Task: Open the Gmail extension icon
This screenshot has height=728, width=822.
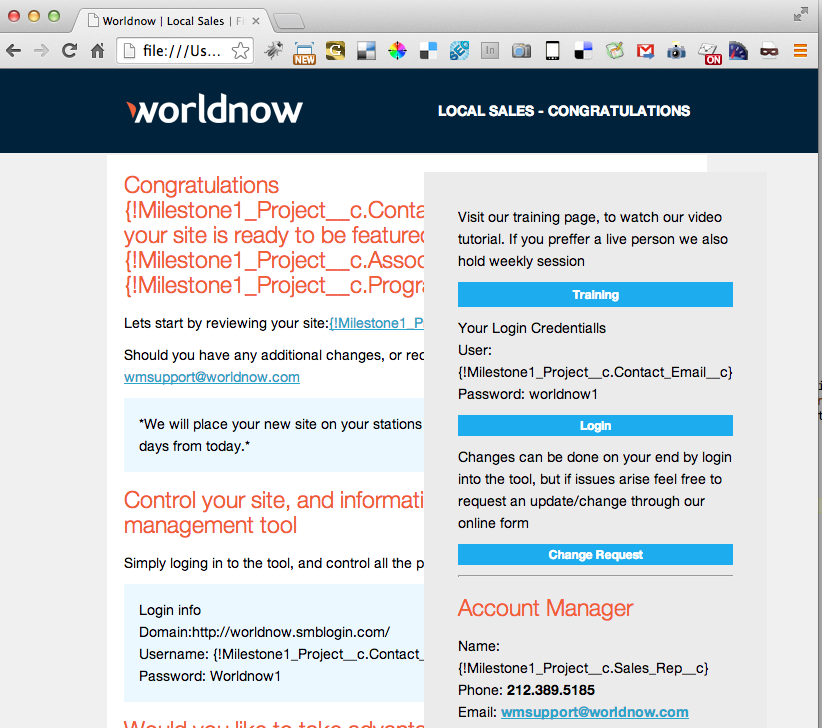Action: point(645,51)
